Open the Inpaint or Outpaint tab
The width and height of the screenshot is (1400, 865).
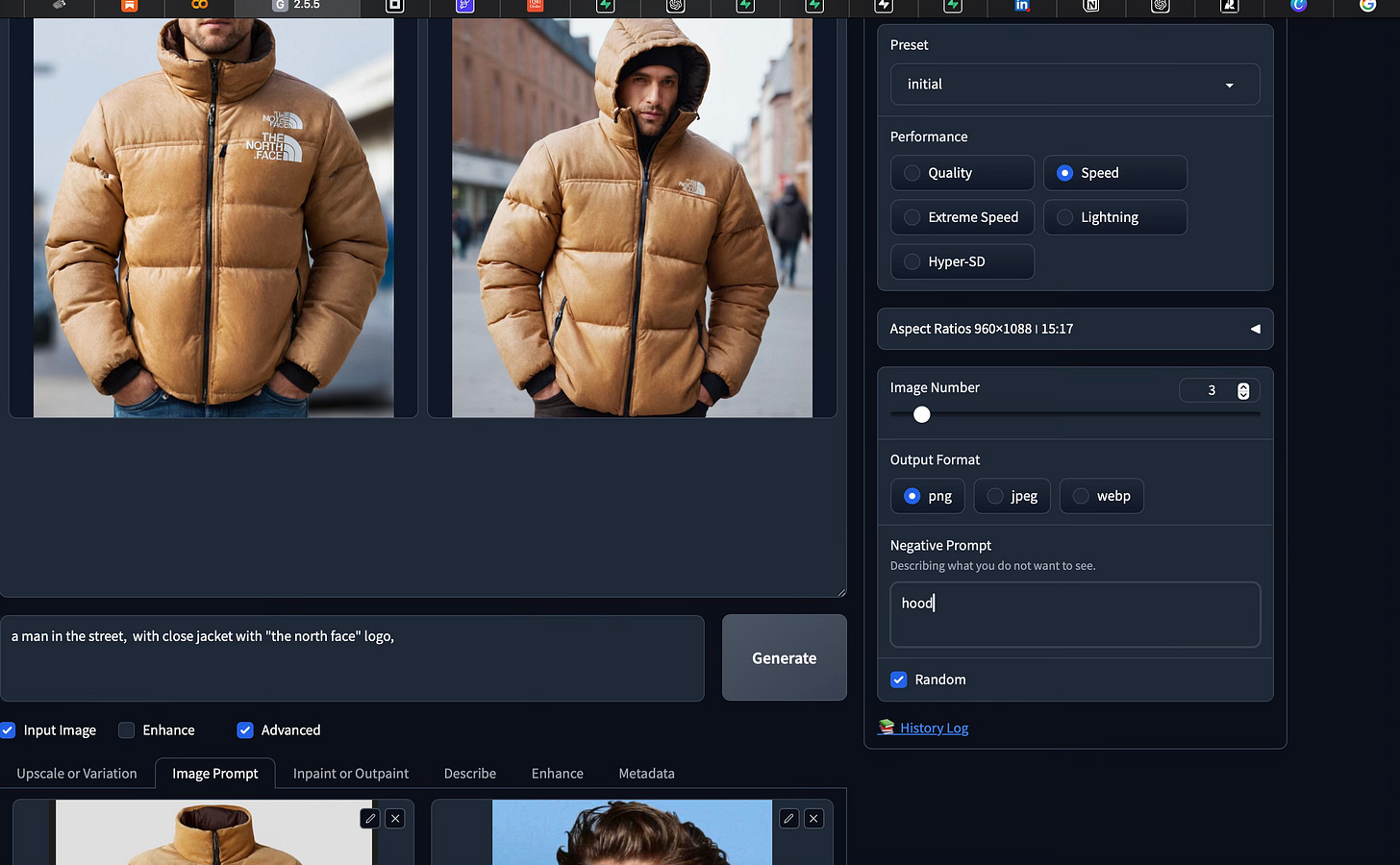pyautogui.click(x=351, y=774)
